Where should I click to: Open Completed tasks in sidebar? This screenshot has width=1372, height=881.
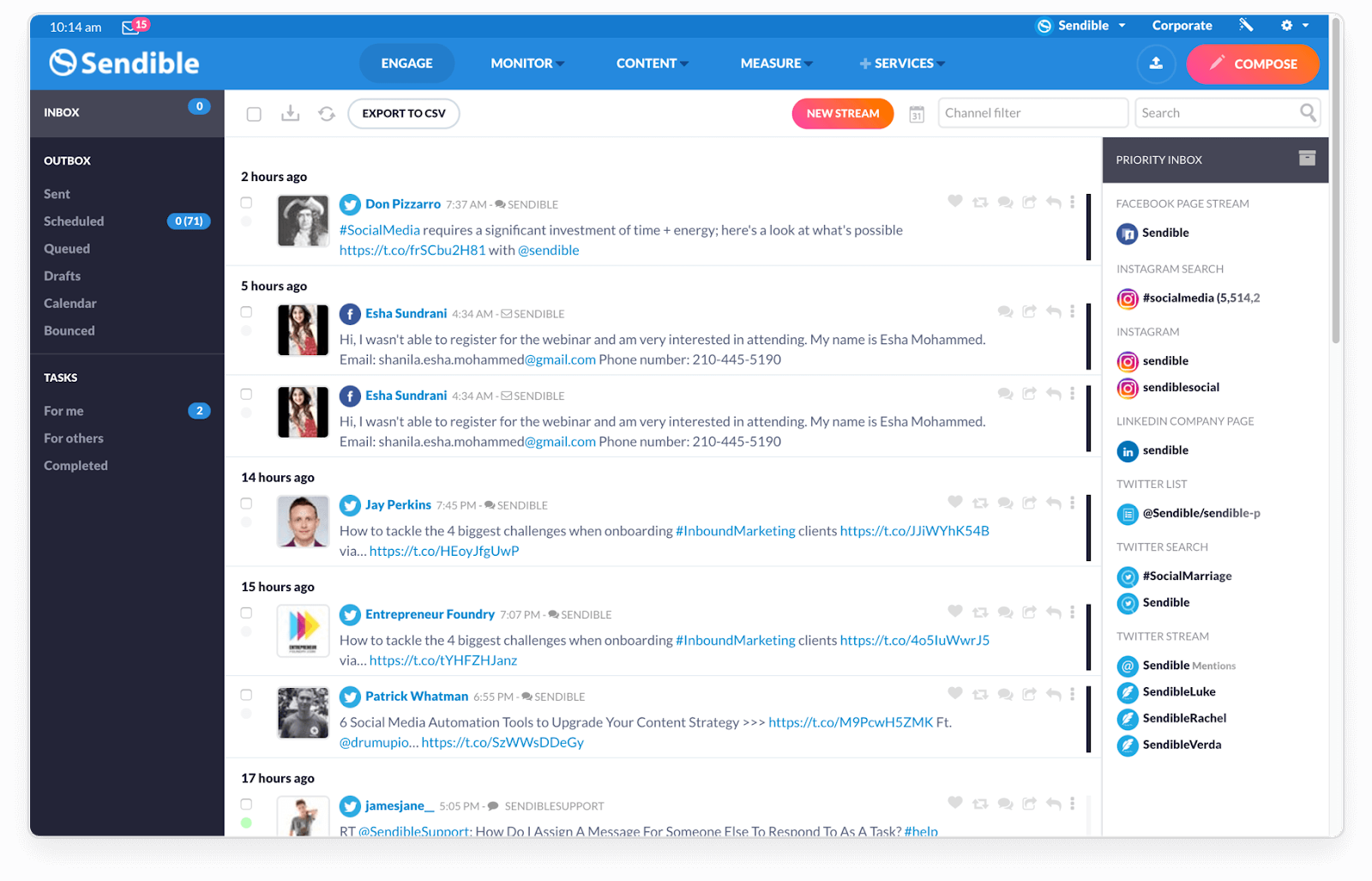tap(76, 466)
